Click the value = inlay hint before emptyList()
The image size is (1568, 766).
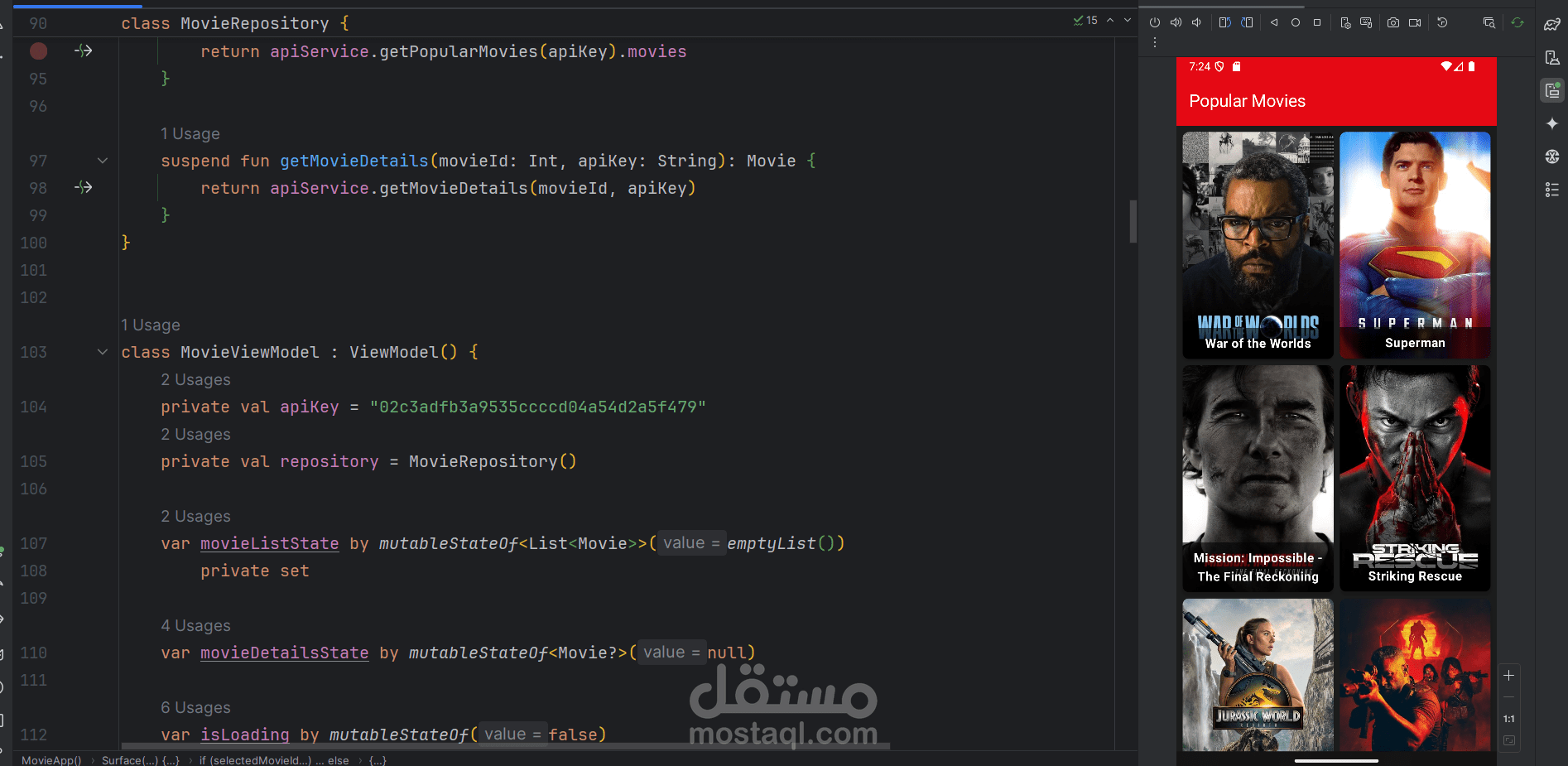[x=691, y=543]
